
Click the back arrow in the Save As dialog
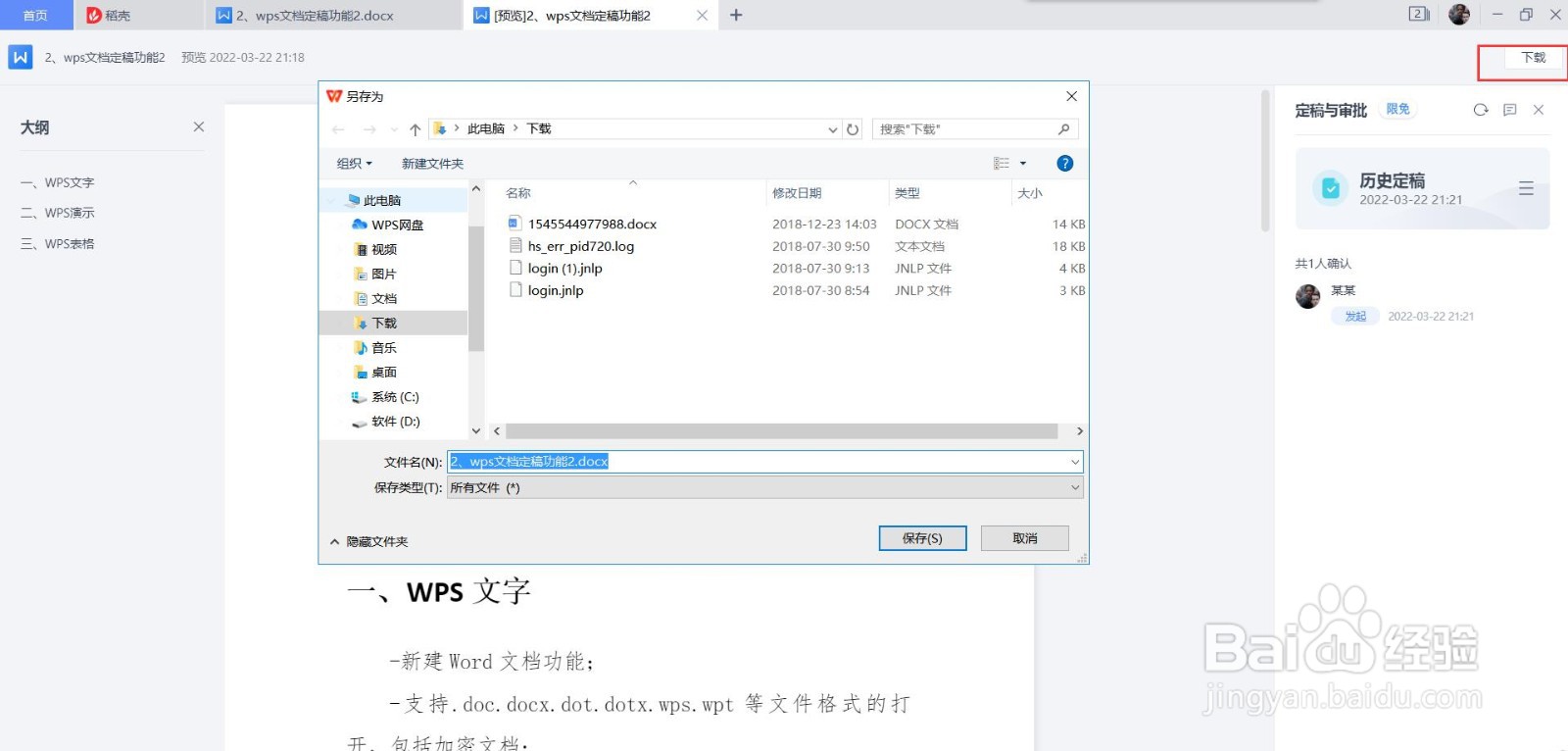pos(338,129)
